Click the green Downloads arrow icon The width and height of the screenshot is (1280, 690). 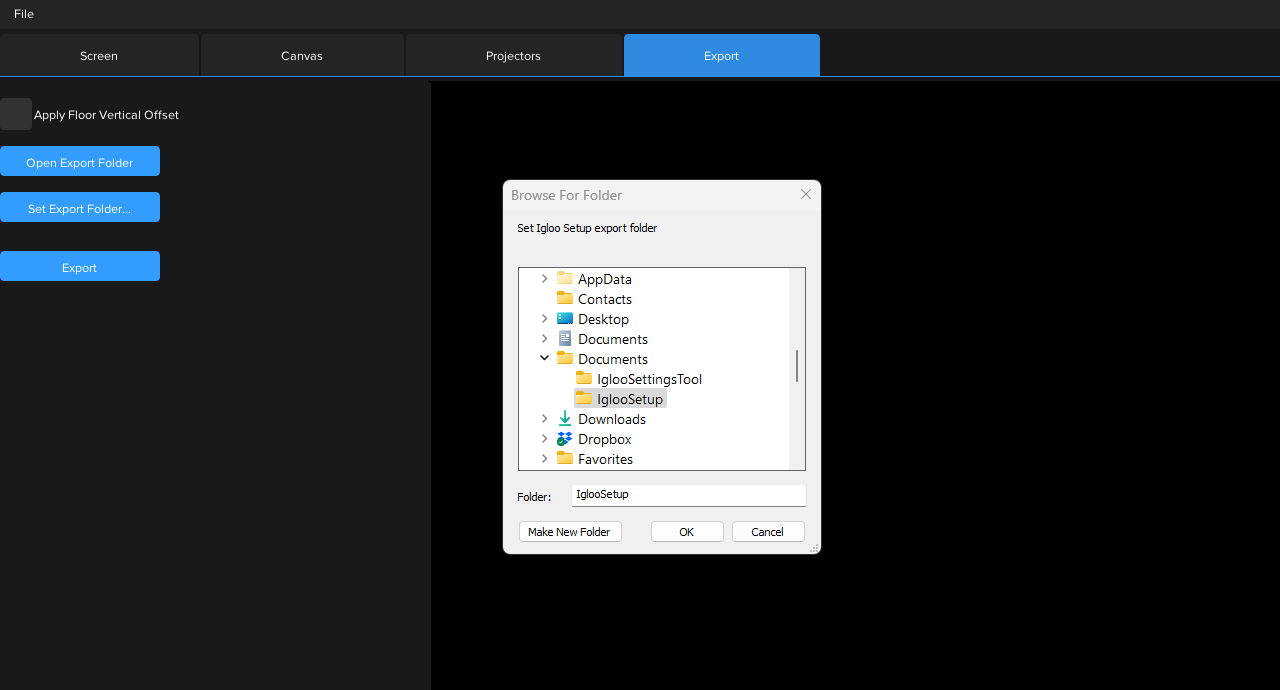point(565,419)
